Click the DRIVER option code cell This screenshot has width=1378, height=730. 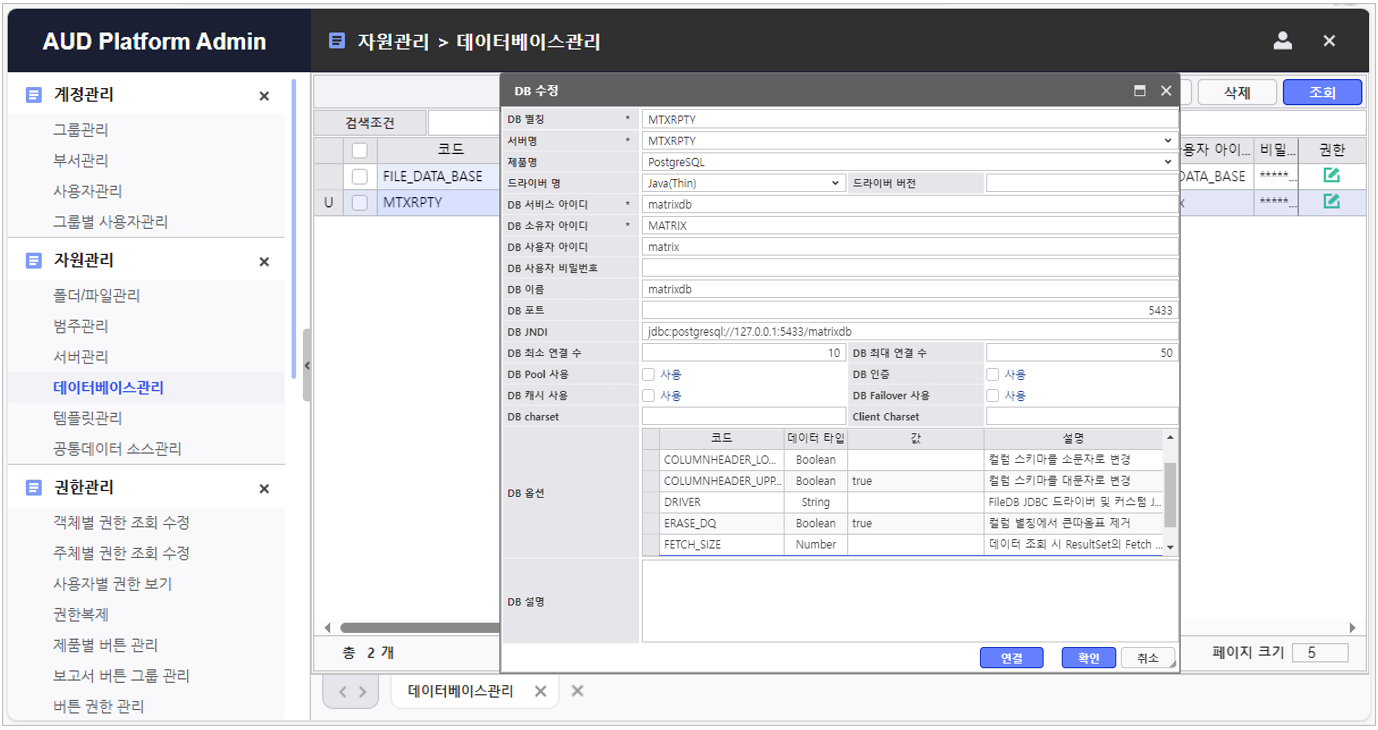[x=721, y=502]
